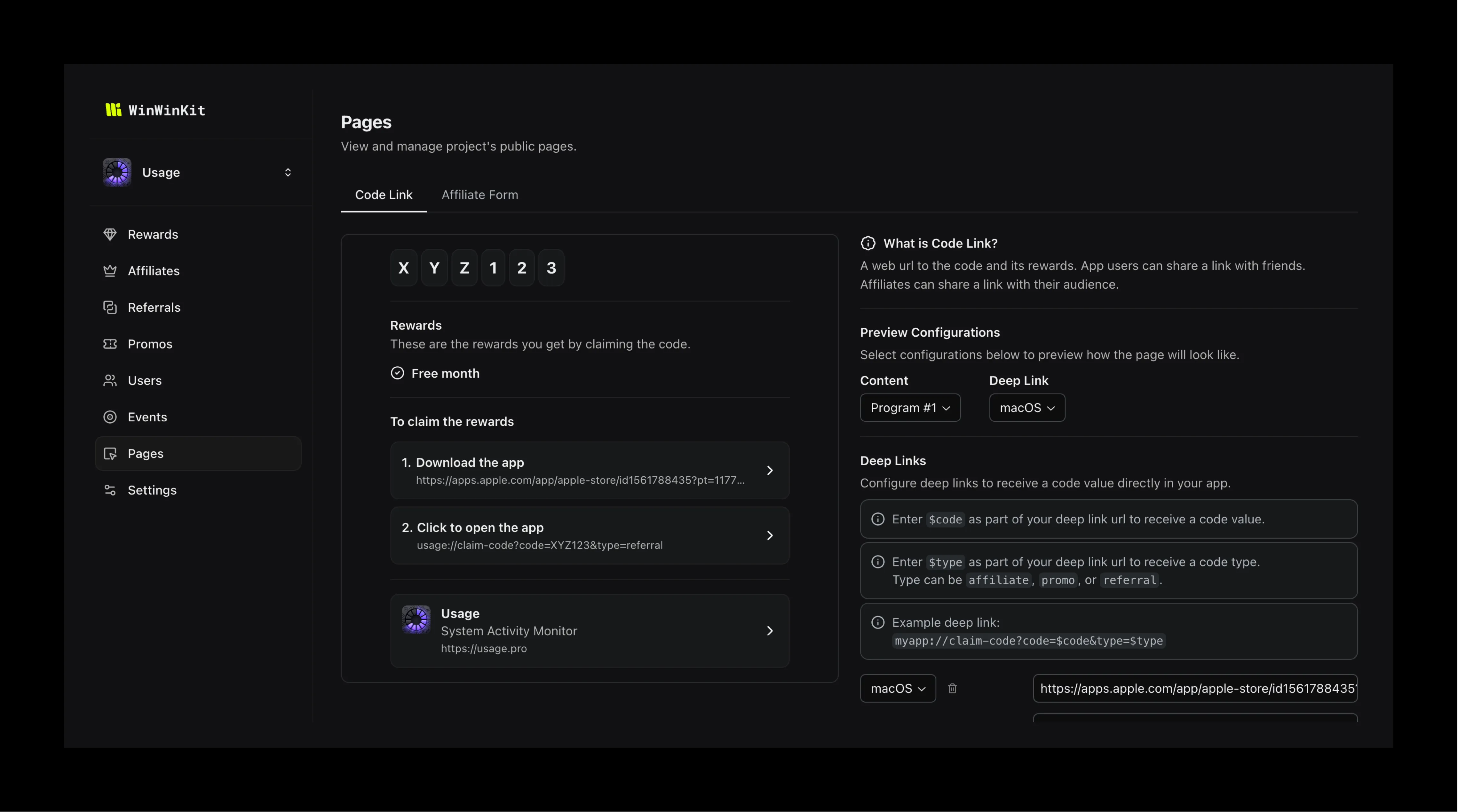Screen dimensions: 1458x812
Task: Select the Promos ticket icon
Action: [x=110, y=344]
